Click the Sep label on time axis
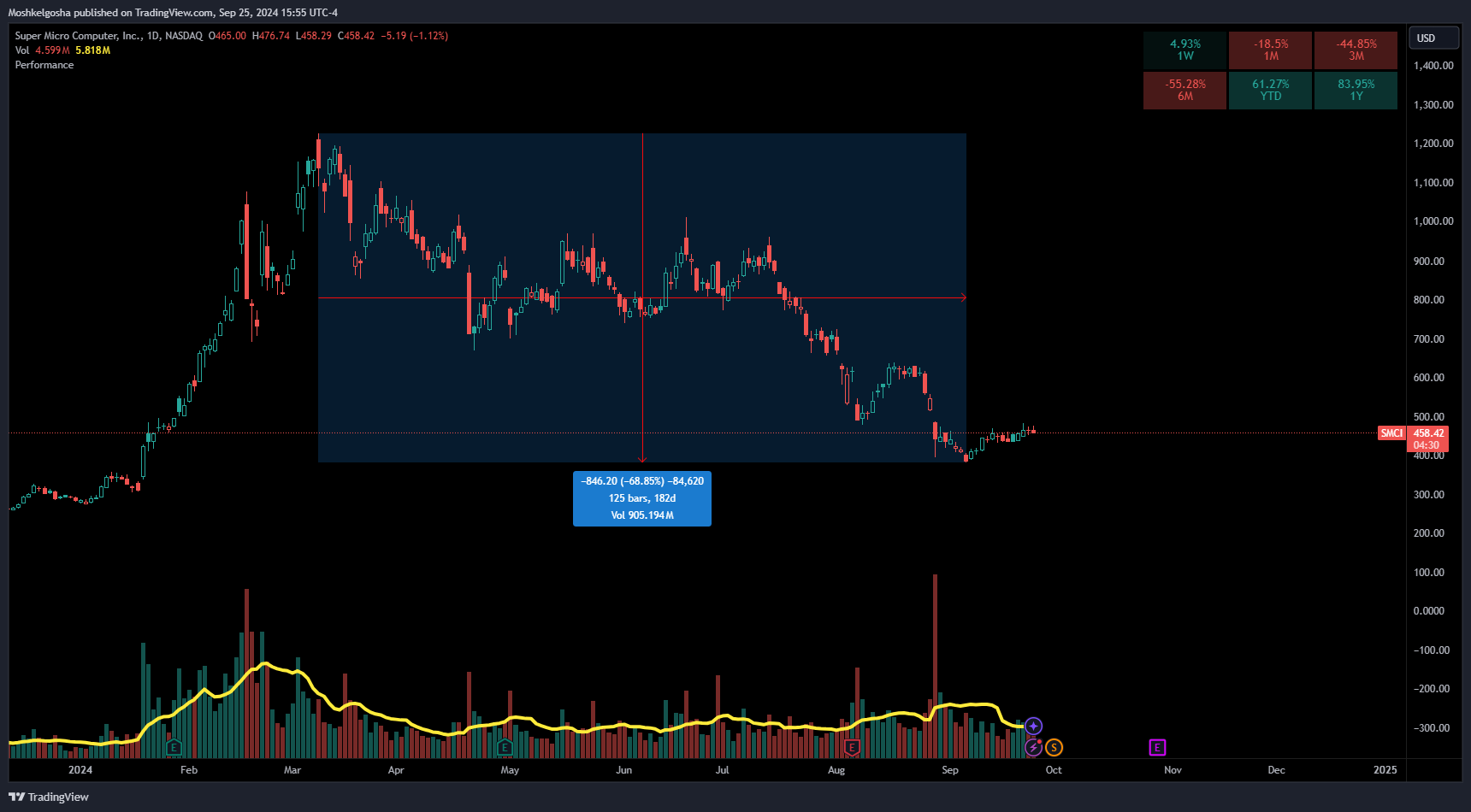 950,770
